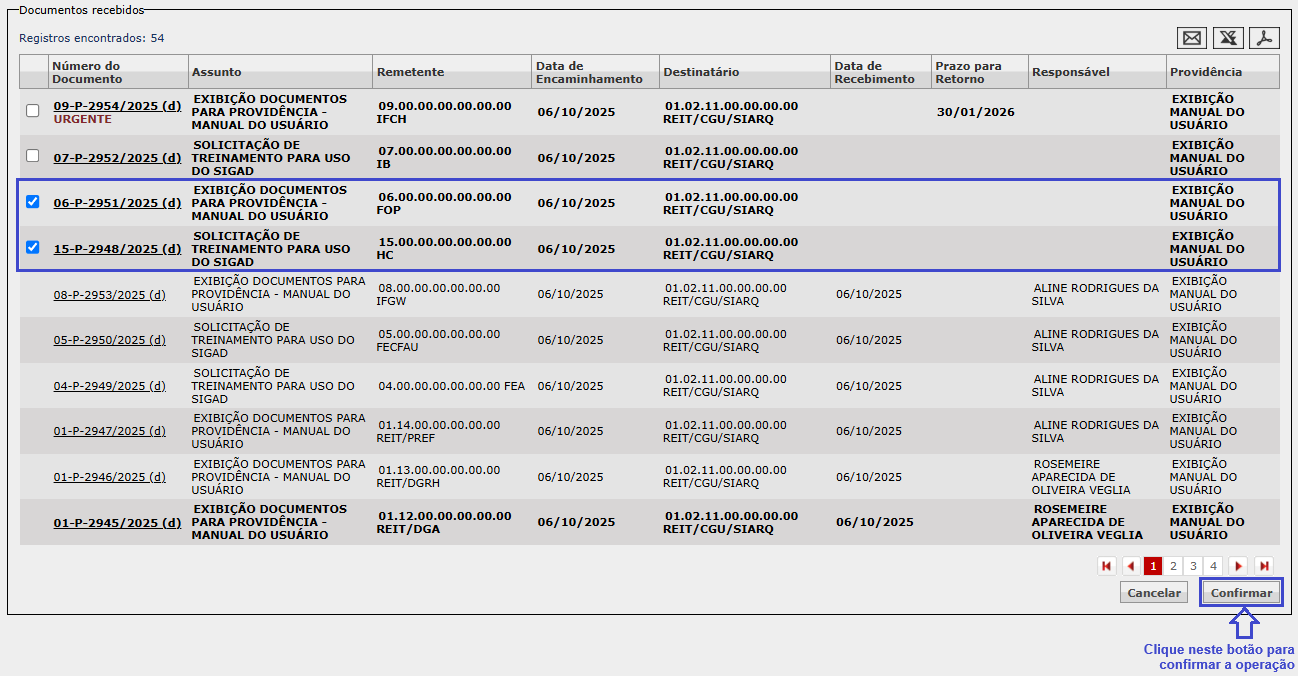This screenshot has width=1298, height=676.
Task: Switch to page 4 of results
Action: pyautogui.click(x=1213, y=566)
